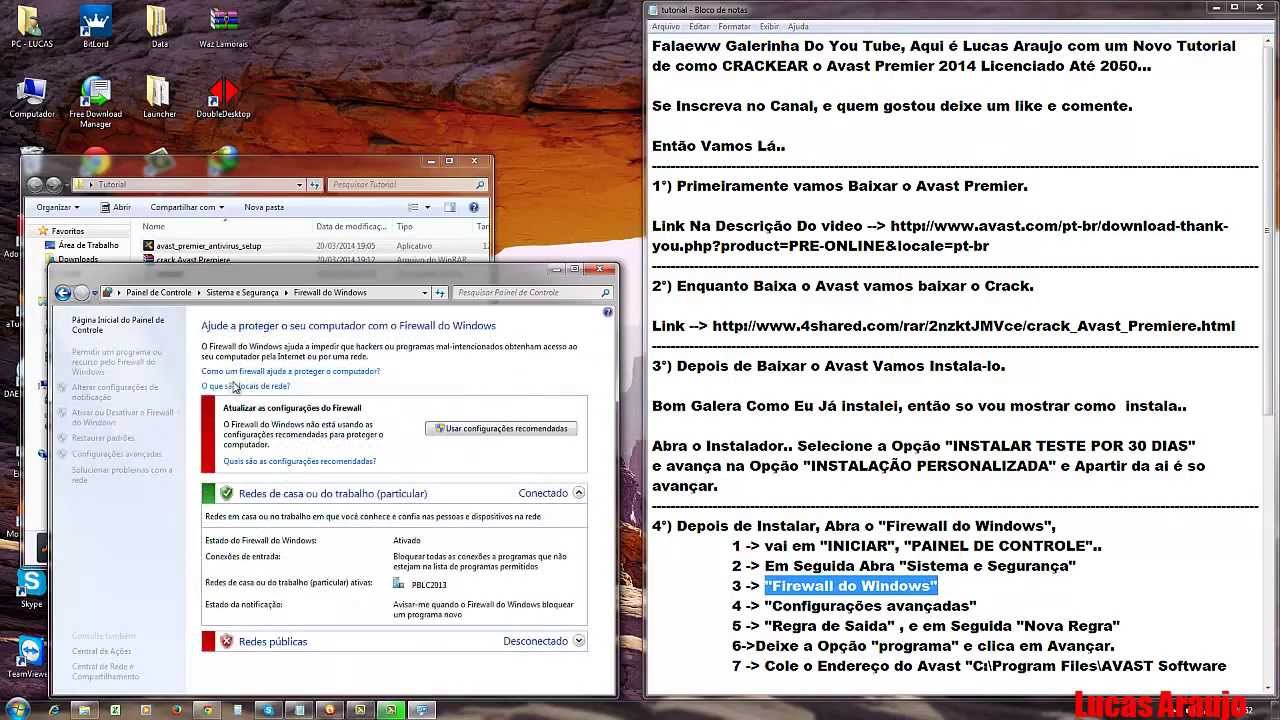Click Nova pasta in Tutorial Explorer
The width and height of the screenshot is (1280, 720).
(x=264, y=207)
